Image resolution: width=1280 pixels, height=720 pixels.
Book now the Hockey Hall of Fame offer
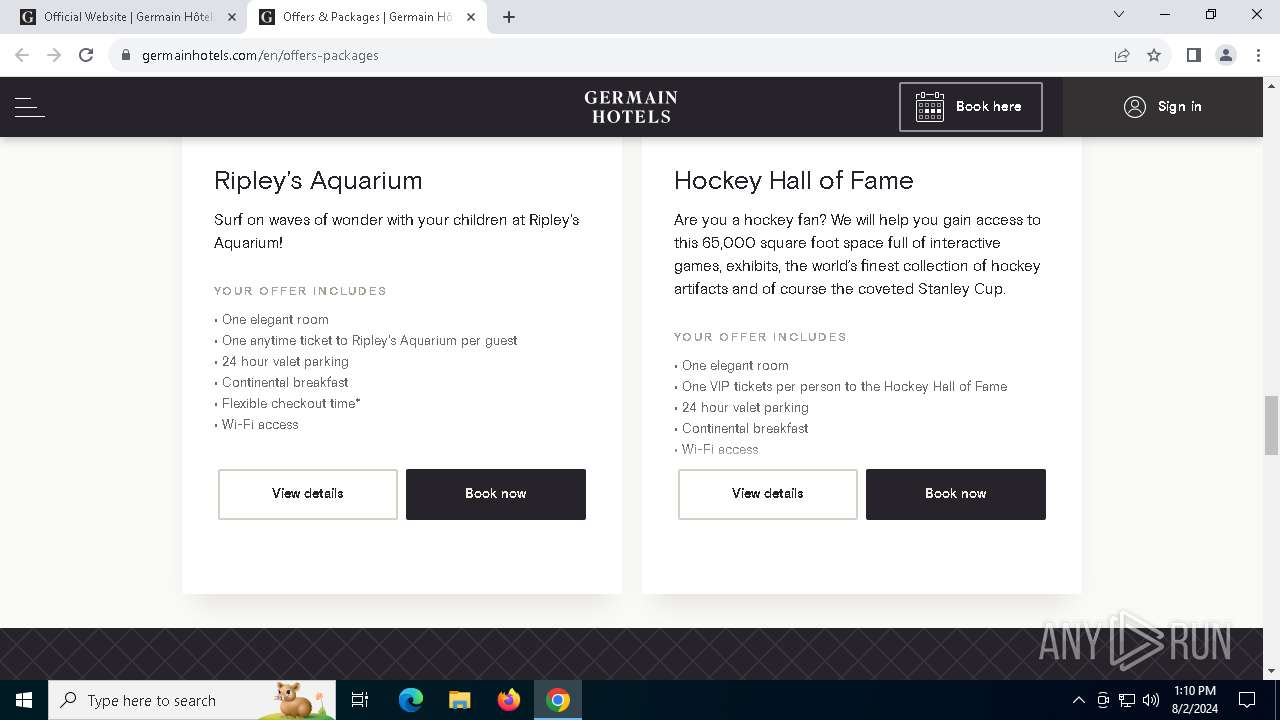point(955,494)
